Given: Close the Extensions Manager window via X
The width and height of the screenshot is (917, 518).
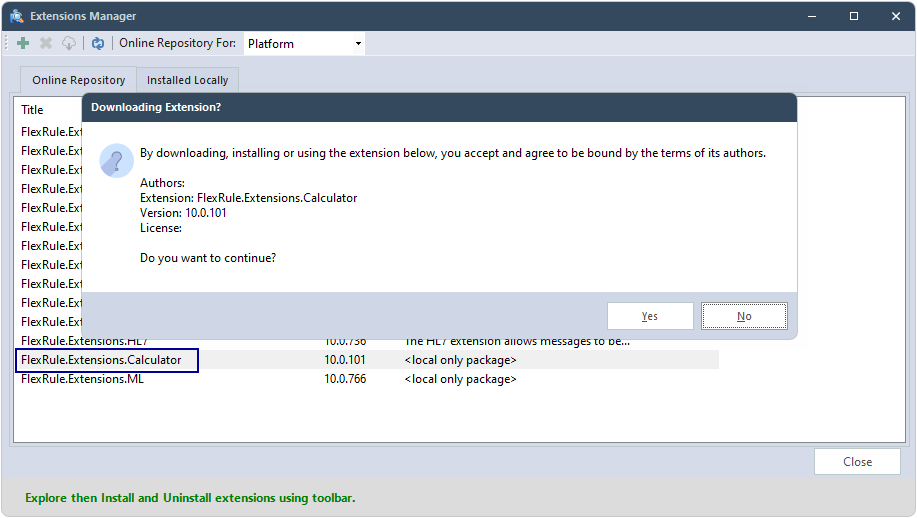Looking at the screenshot, I should coord(896,16).
